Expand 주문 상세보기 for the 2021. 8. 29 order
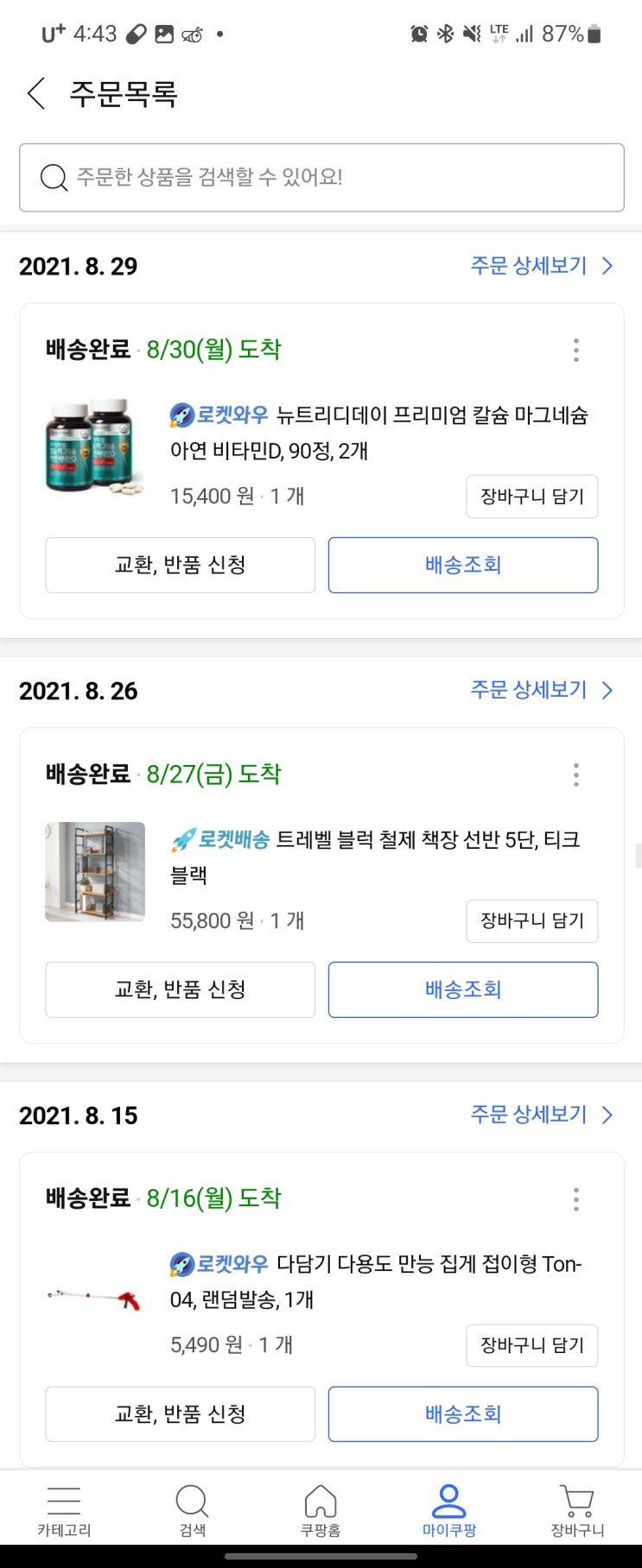The height and width of the screenshot is (1568, 642). tap(541, 266)
